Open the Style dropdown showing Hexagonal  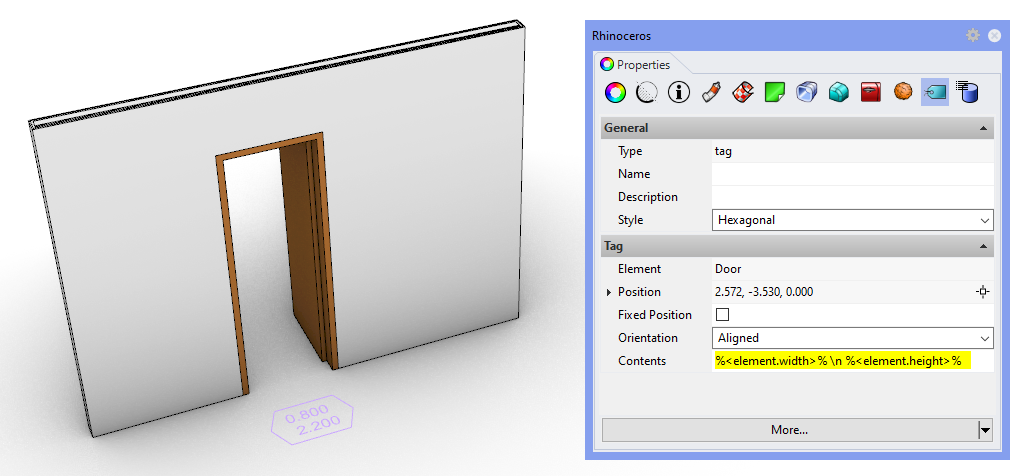(853, 220)
